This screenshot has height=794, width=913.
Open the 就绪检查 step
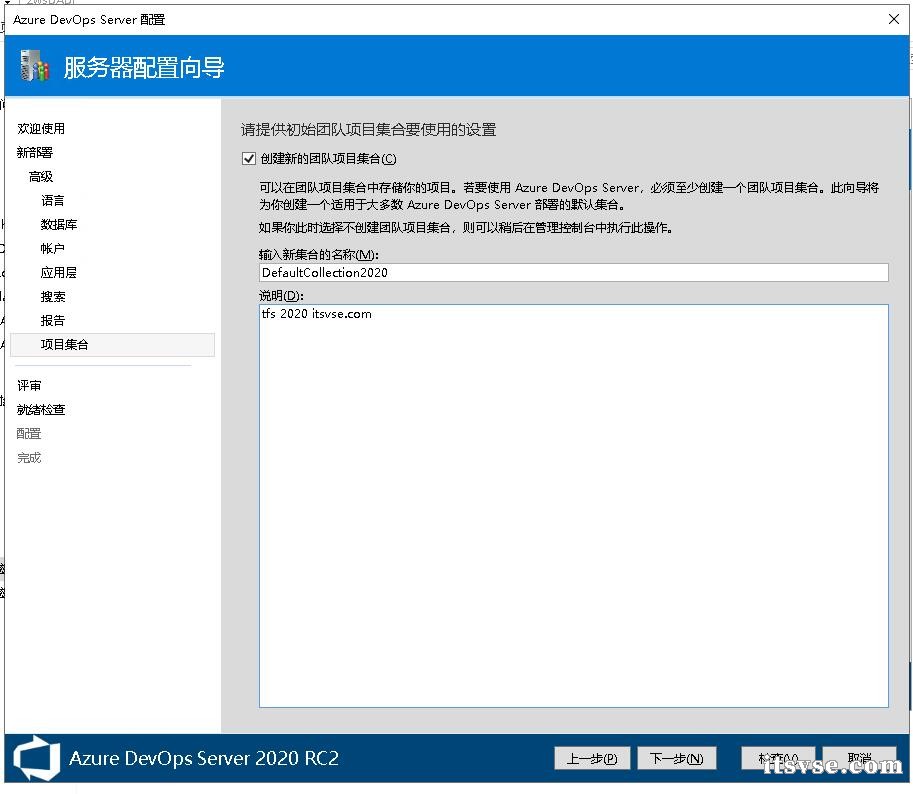[x=41, y=410]
